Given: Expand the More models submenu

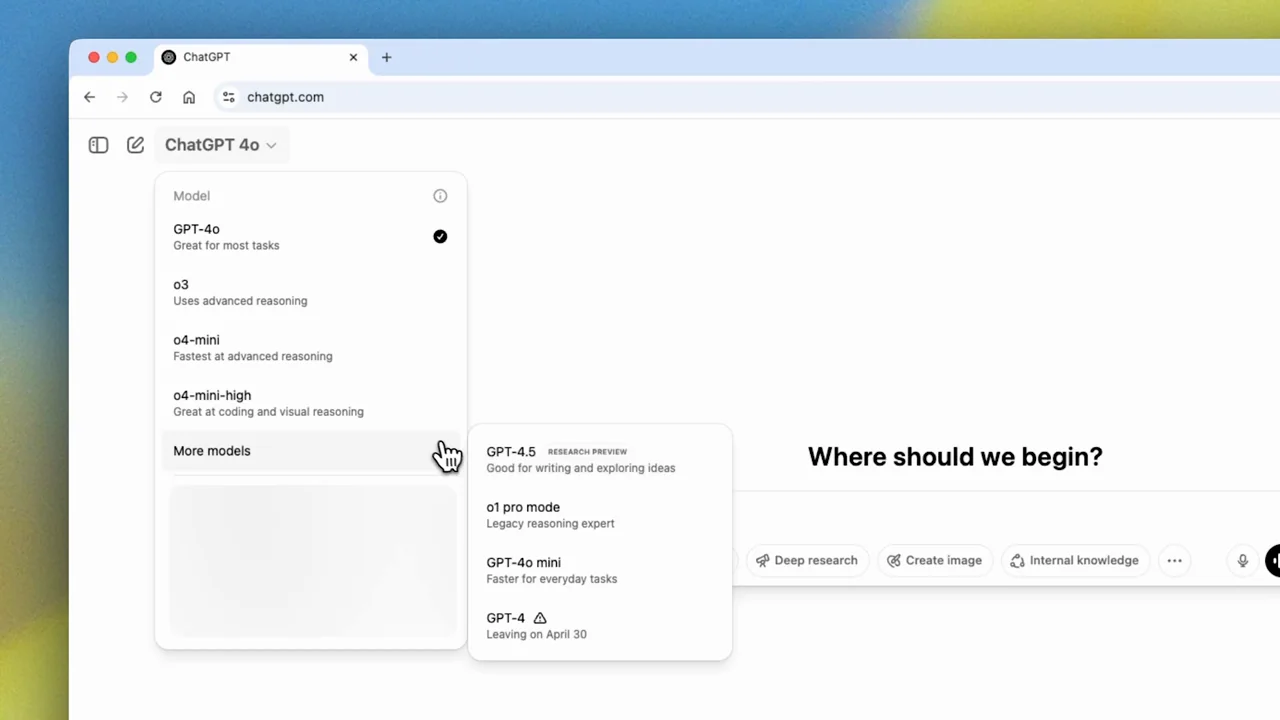Looking at the screenshot, I should point(310,451).
